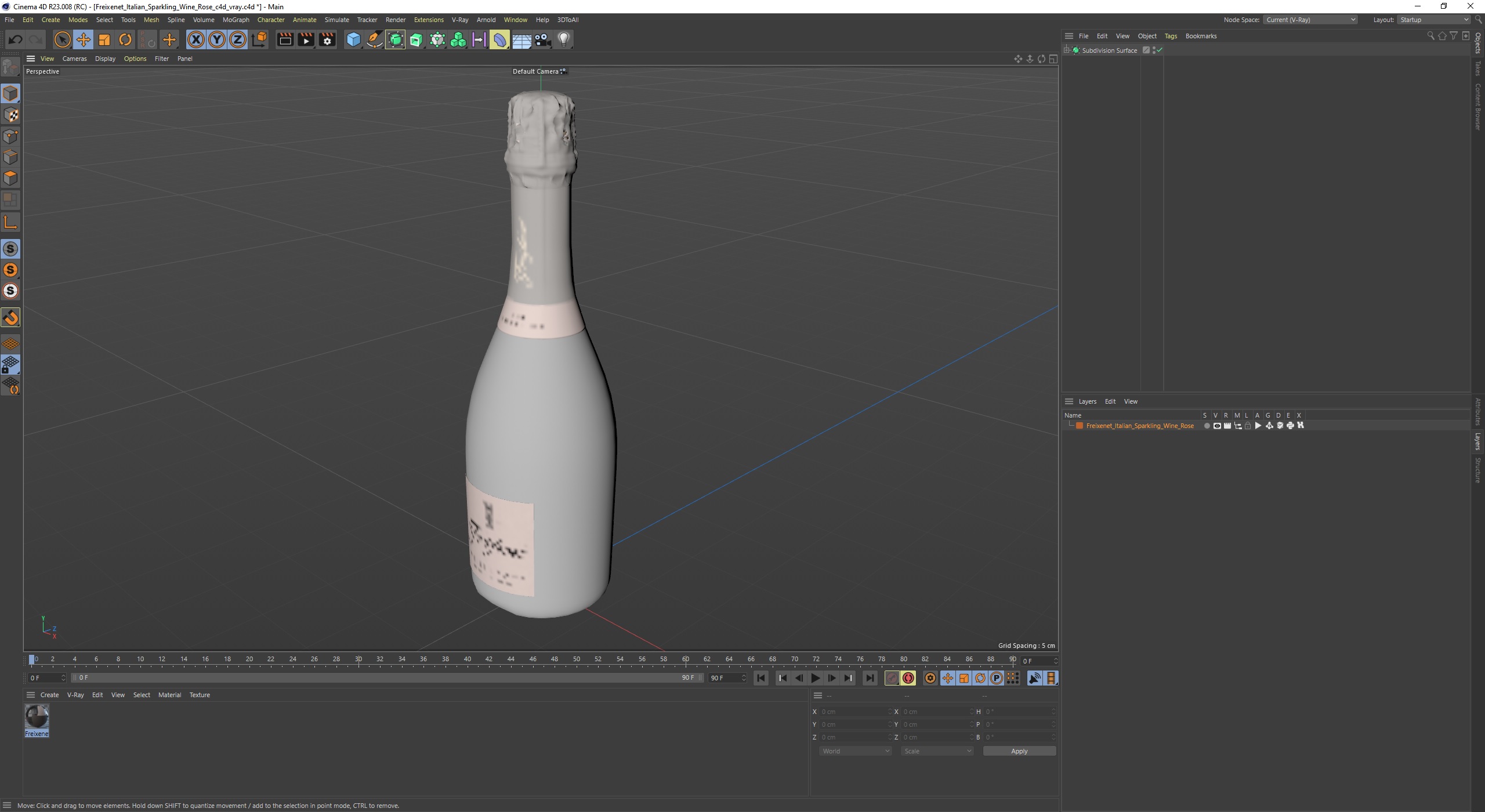Toggle Enable Snap magnet icon
Image resolution: width=1485 pixels, height=812 pixels.
tap(10, 317)
